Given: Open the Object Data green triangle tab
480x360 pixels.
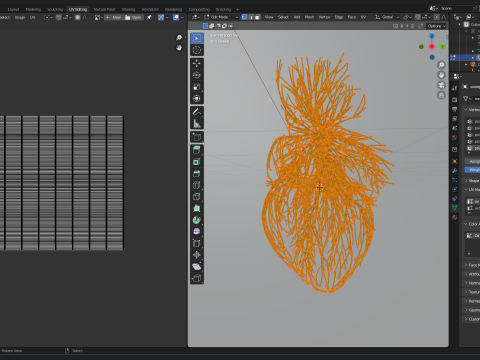Looking at the screenshot, I should [x=455, y=208].
